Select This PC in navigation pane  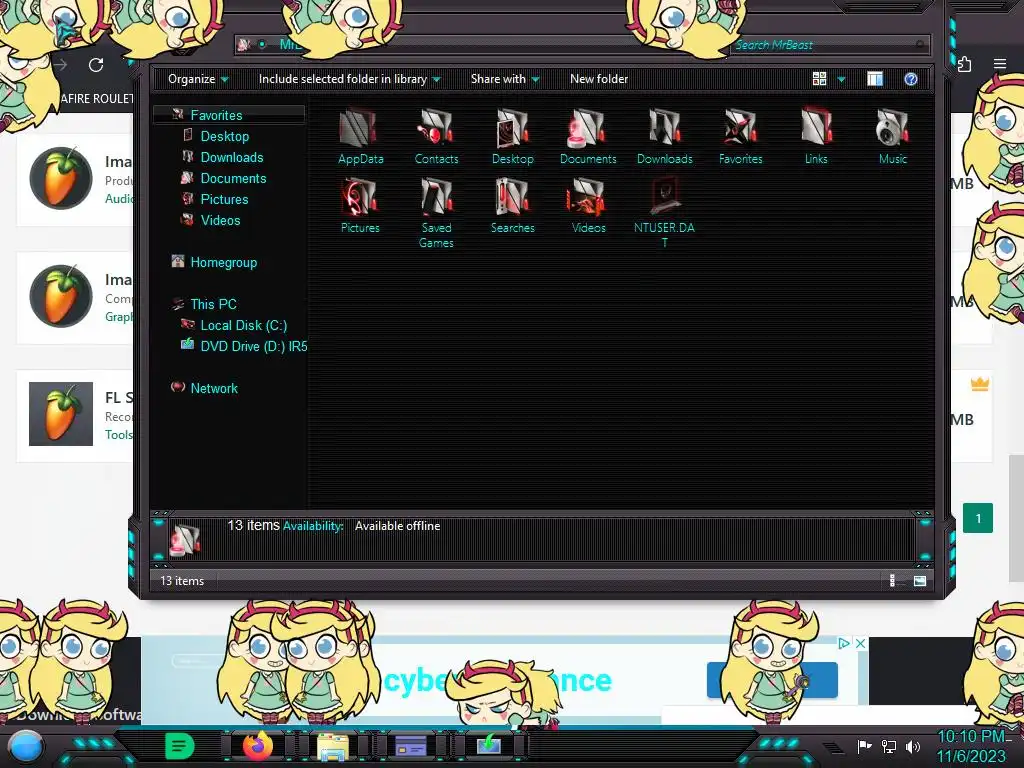pyautogui.click(x=213, y=304)
